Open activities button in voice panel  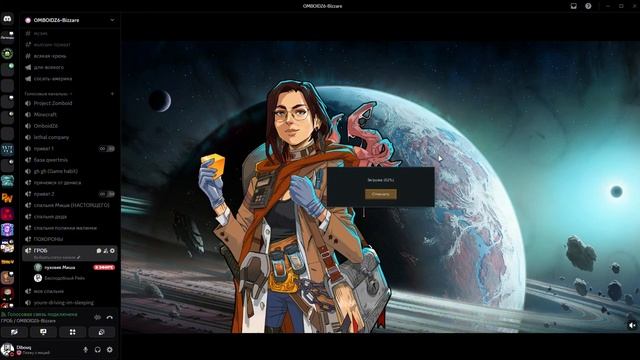tap(72, 332)
